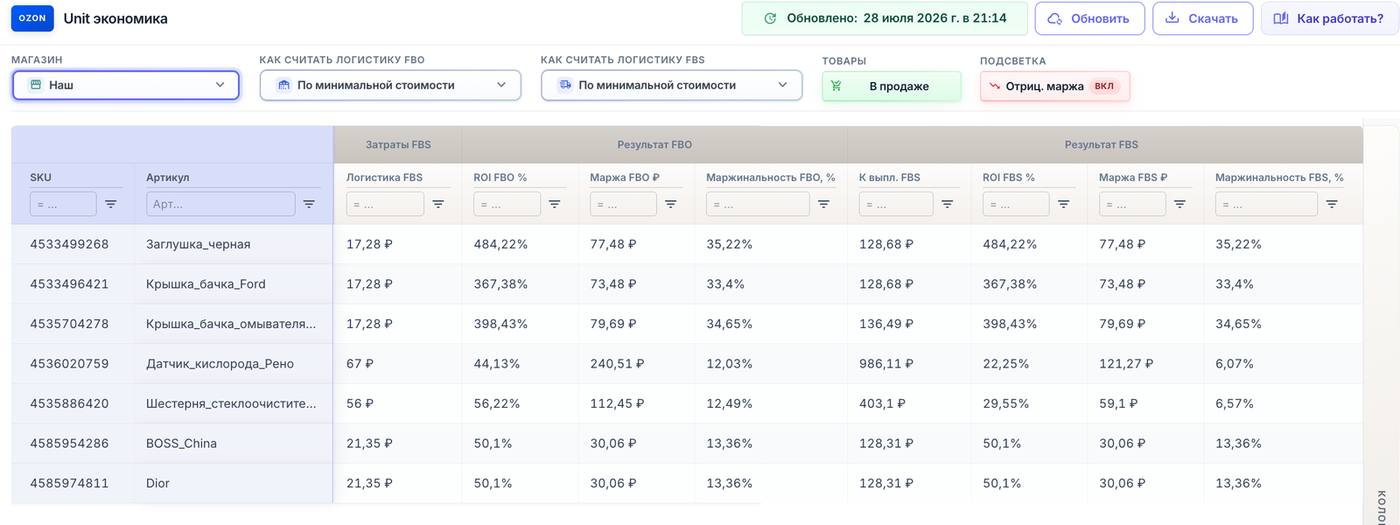The image size is (1400, 525).
Task: Open the Магазин dropdown showing Наш
Action: [x=126, y=85]
